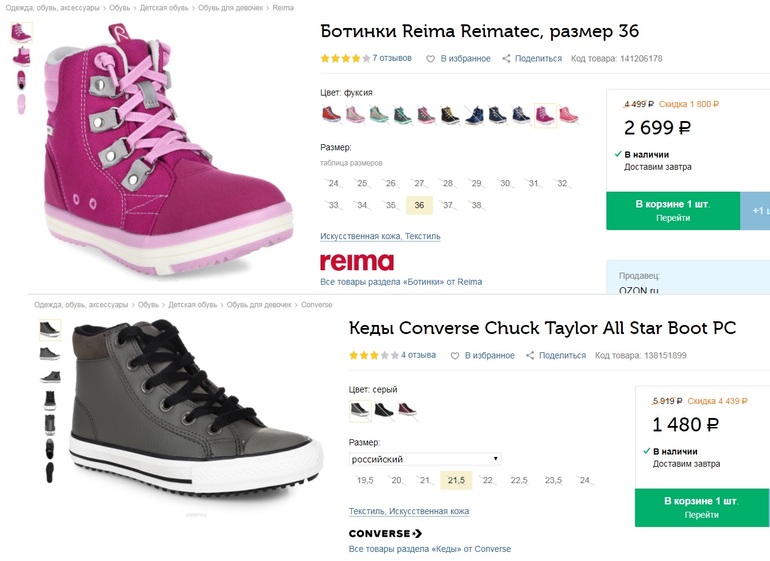Select the top Reima boot thumbnail
770x561 pixels.
(x=20, y=32)
